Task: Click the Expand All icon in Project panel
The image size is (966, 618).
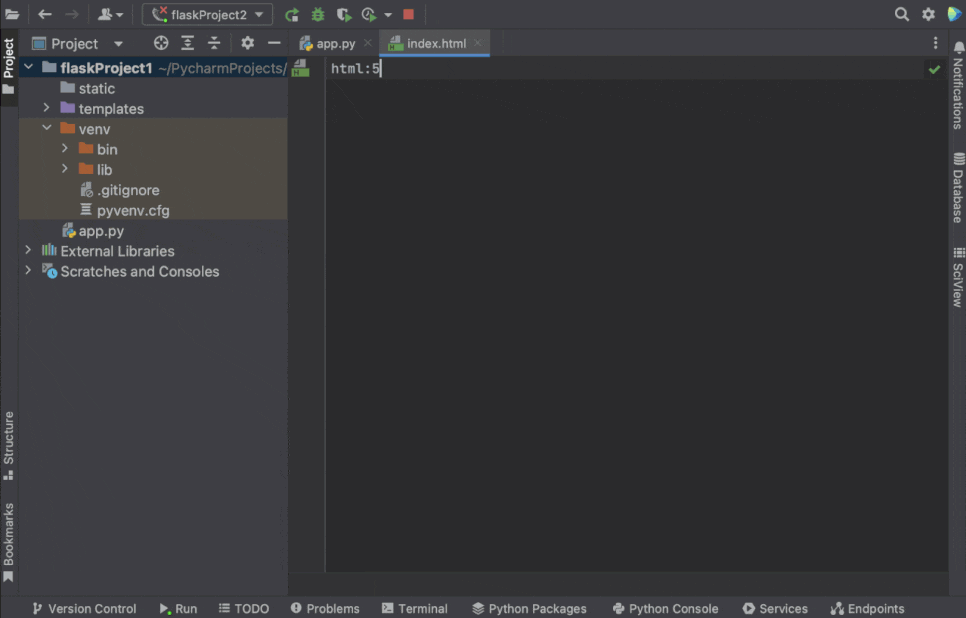Action: click(x=187, y=43)
